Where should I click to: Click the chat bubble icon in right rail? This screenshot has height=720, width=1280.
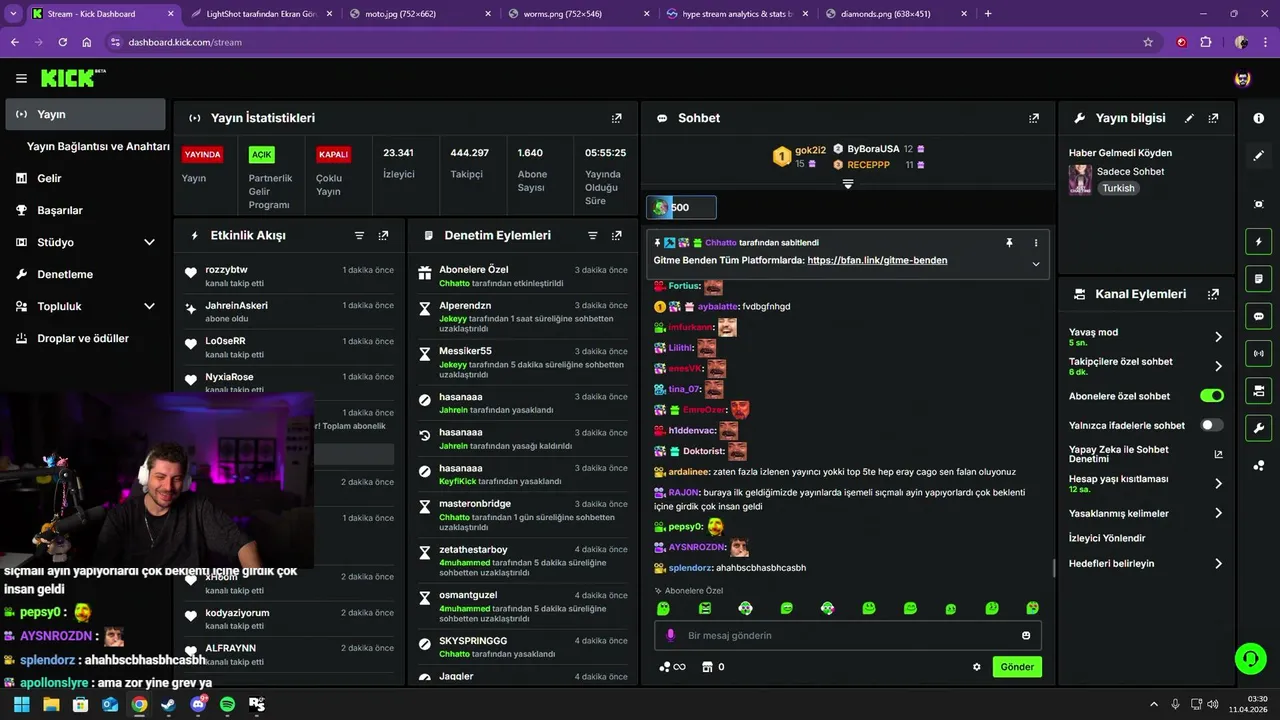tap(1258, 316)
